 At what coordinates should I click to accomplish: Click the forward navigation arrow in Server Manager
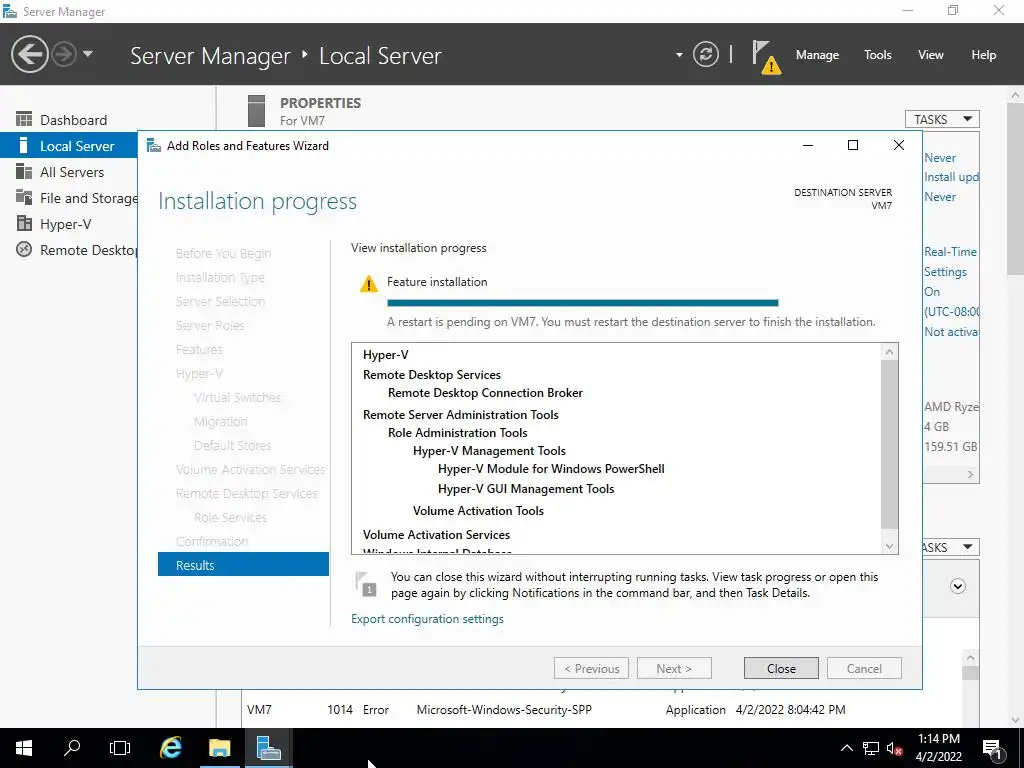click(x=64, y=54)
